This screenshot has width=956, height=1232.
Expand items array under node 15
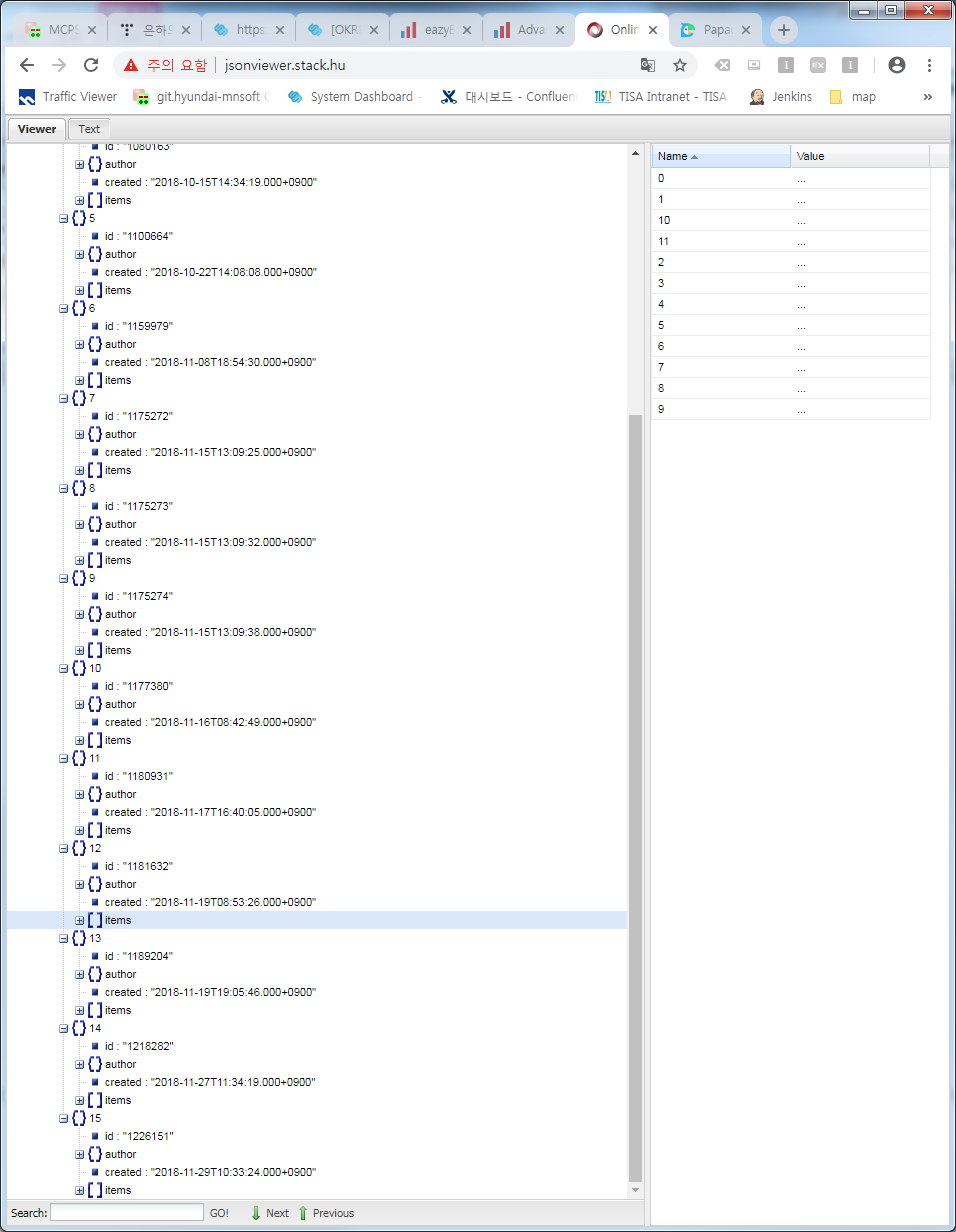point(80,1190)
